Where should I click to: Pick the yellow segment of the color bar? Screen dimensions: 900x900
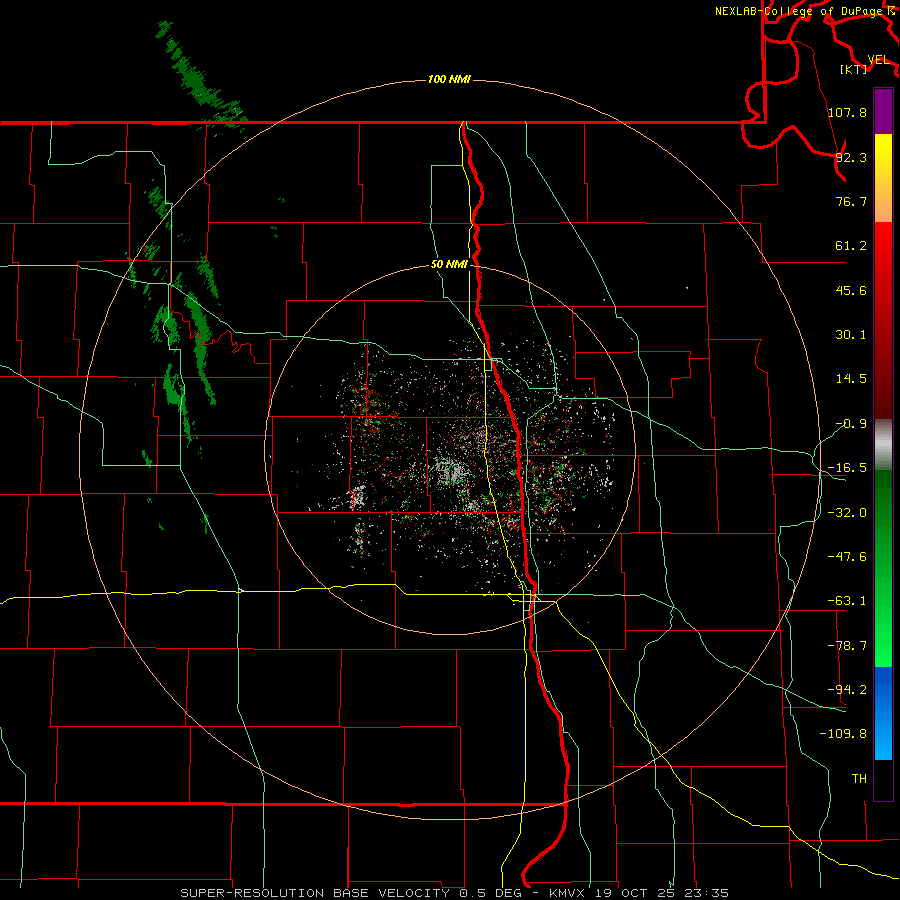point(883,178)
